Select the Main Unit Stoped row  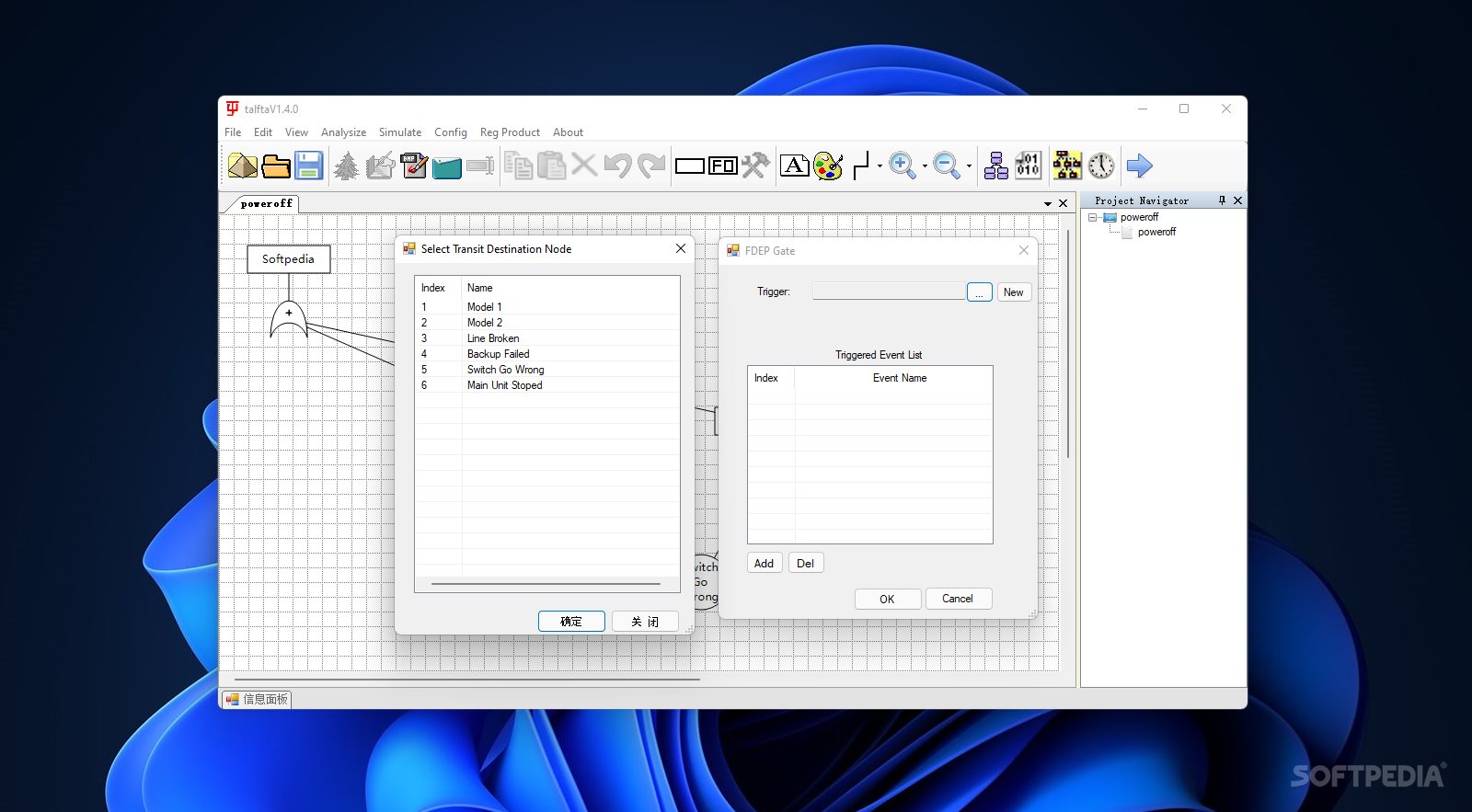coord(547,385)
